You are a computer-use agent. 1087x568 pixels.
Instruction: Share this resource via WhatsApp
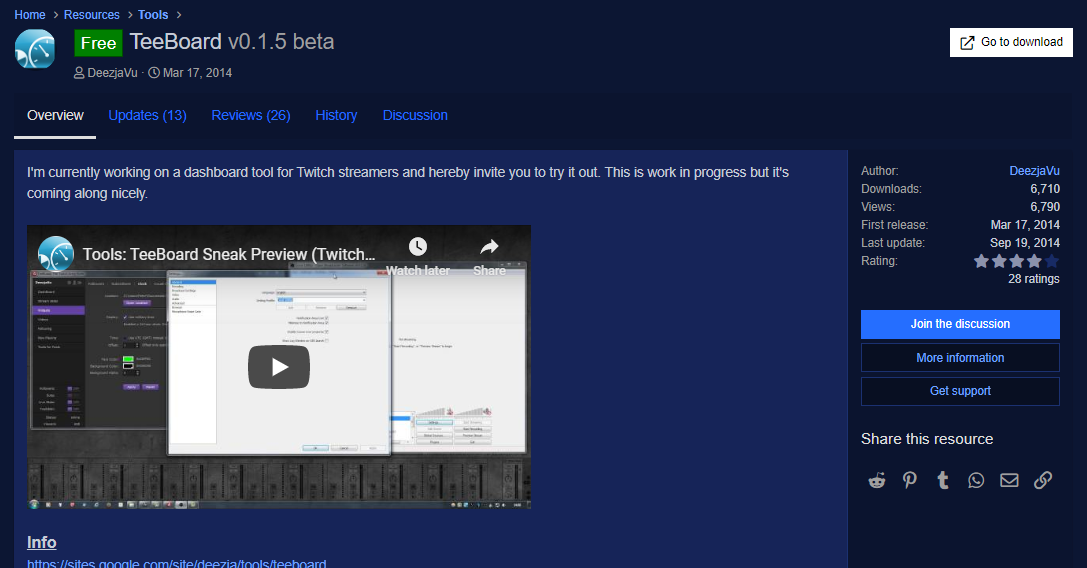pyautogui.click(x=976, y=480)
